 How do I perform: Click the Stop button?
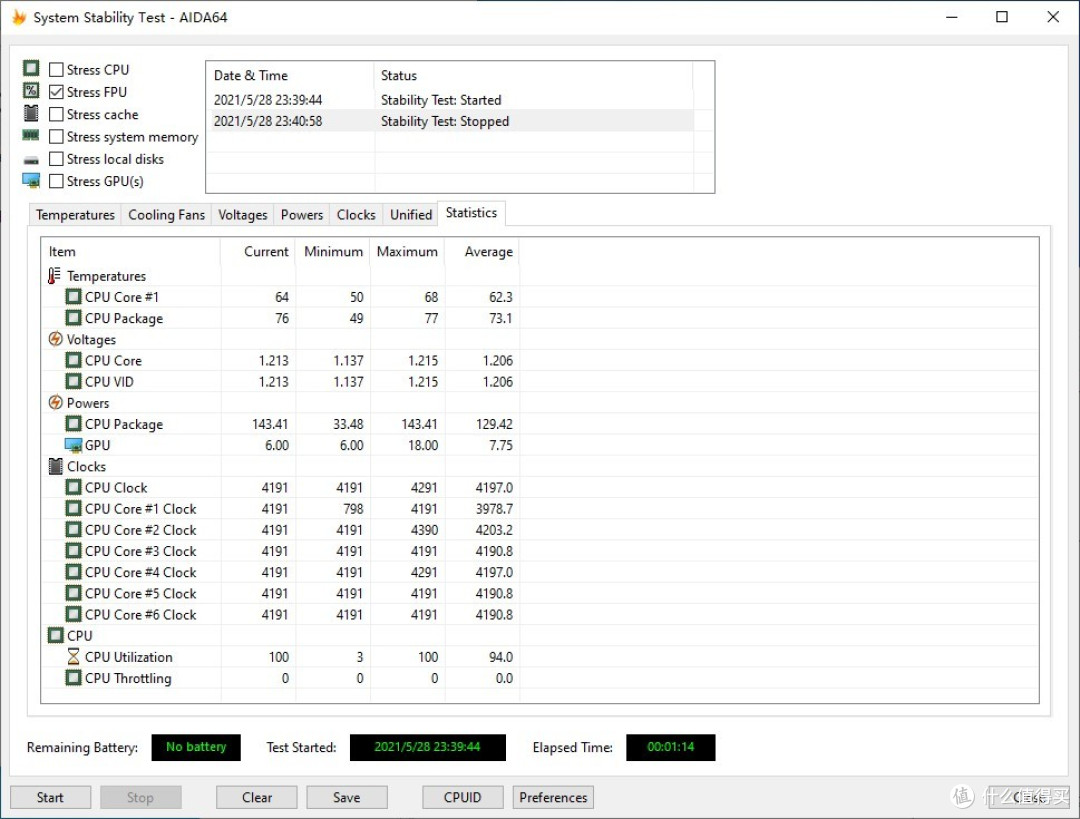[x=141, y=797]
